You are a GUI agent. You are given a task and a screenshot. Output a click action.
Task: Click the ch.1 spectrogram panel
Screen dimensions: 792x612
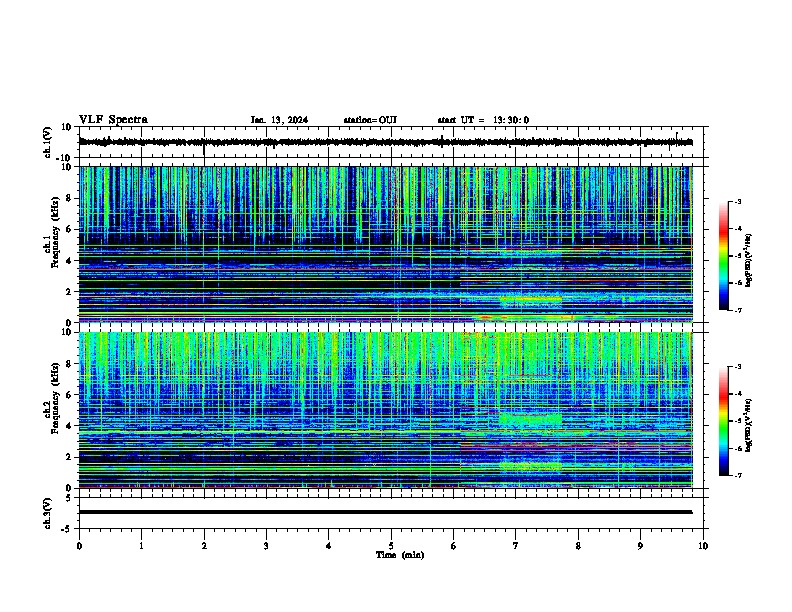click(385, 244)
